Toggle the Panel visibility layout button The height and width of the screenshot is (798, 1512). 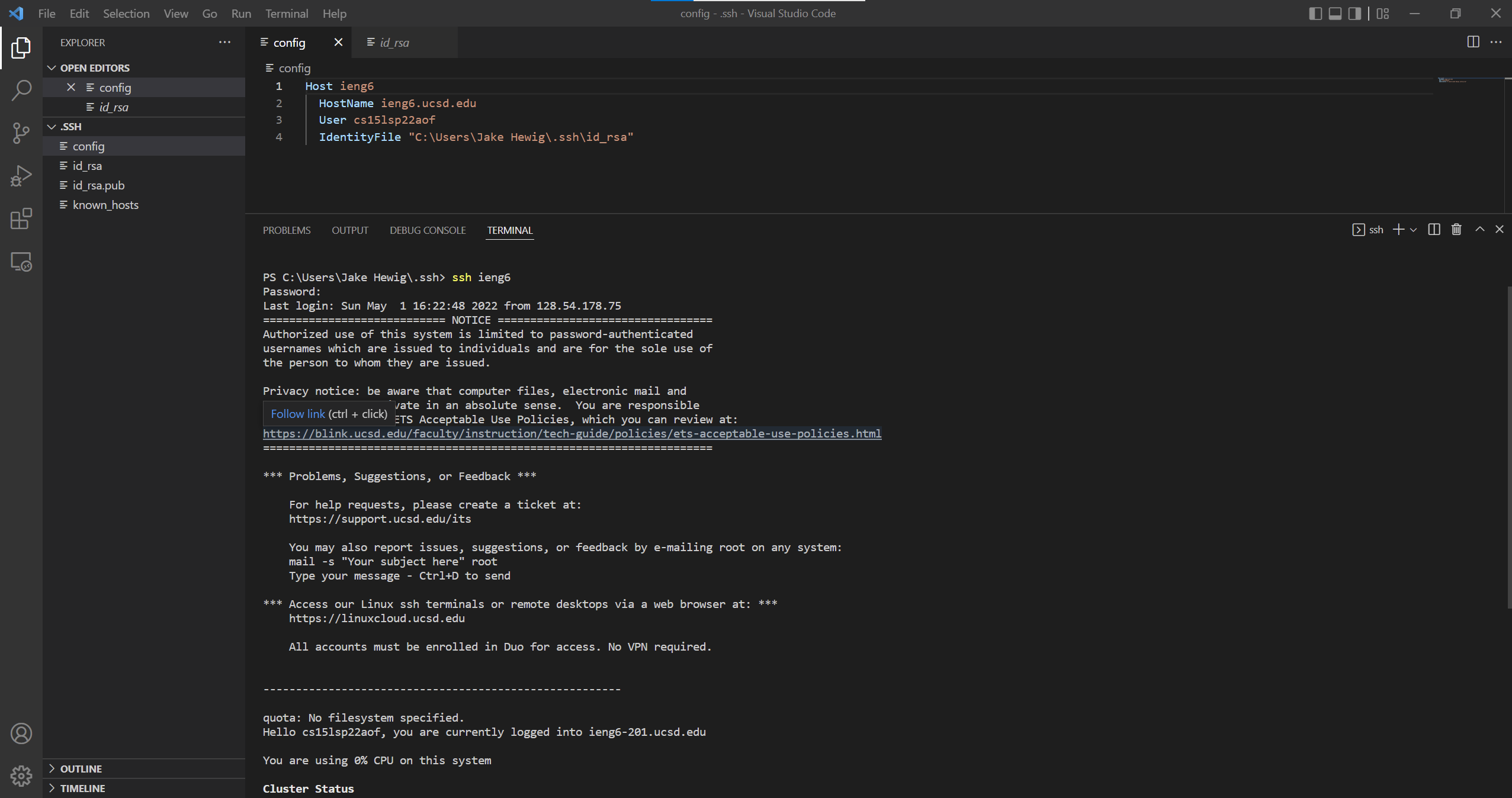1335,14
